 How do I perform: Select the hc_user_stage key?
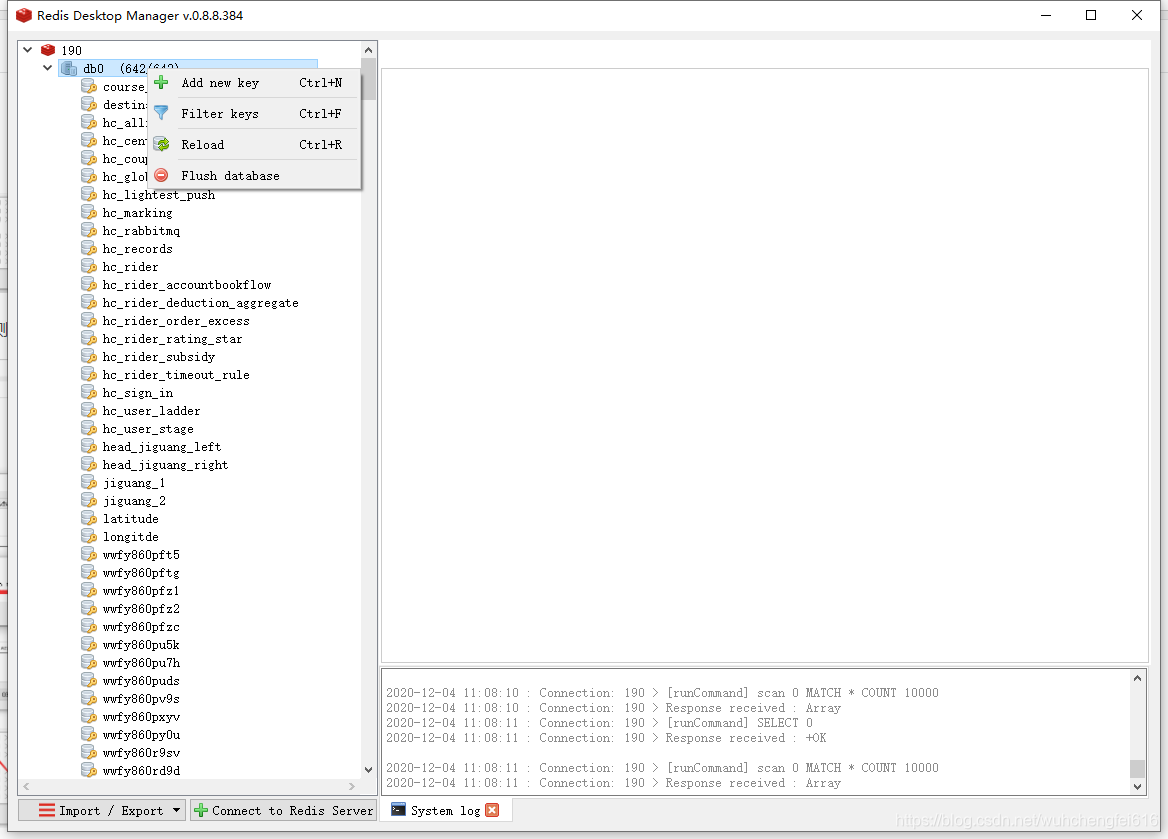coord(148,428)
